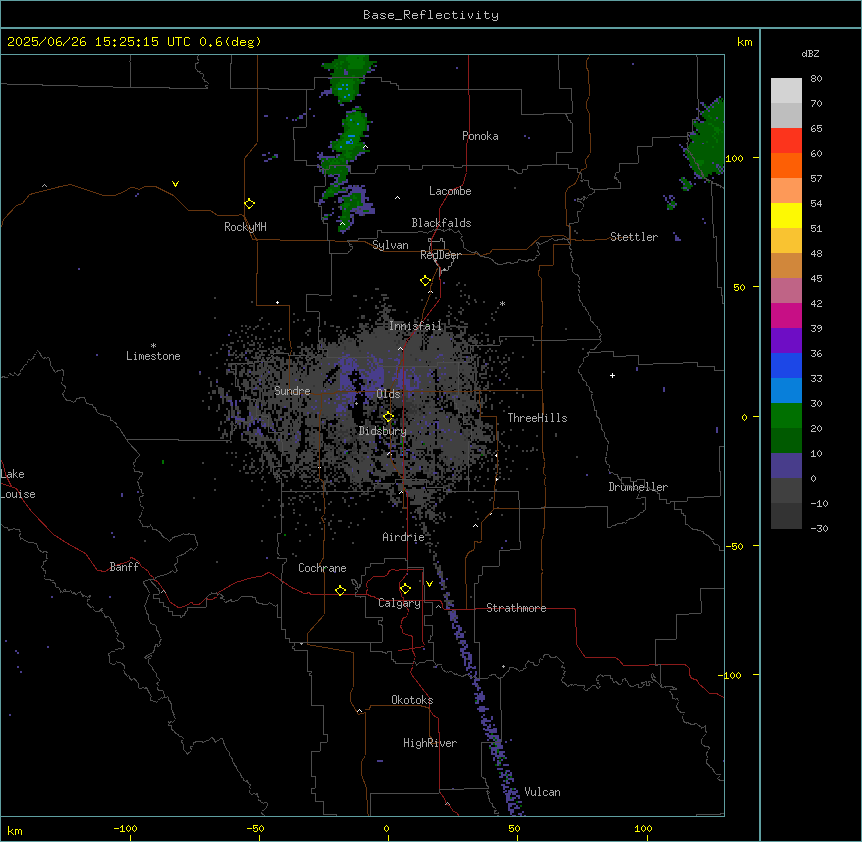Click the Olds label

click(x=388, y=394)
